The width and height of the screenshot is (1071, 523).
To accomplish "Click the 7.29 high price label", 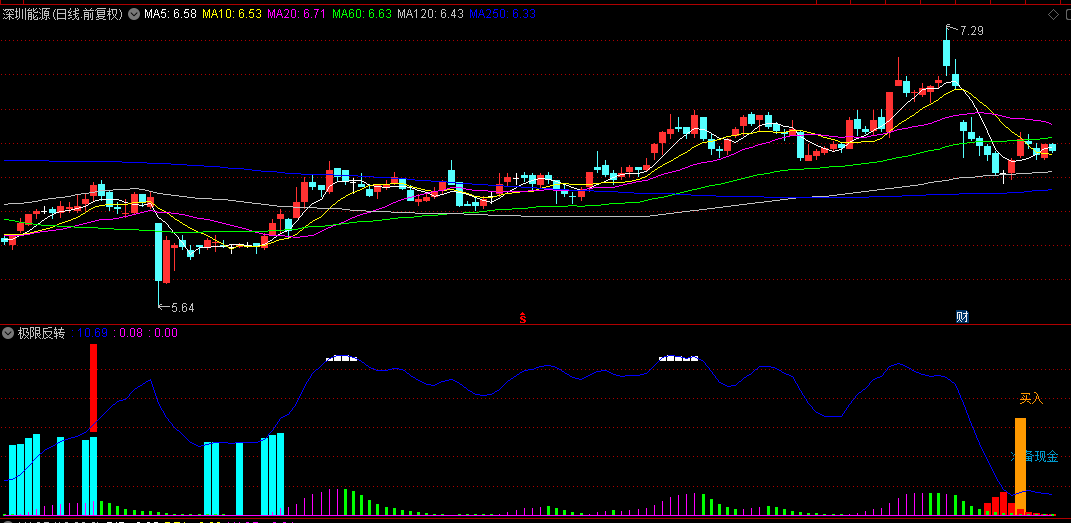I will tap(972, 31).
